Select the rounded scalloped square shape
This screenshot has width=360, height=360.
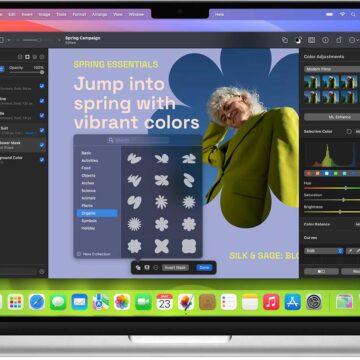coord(189,246)
